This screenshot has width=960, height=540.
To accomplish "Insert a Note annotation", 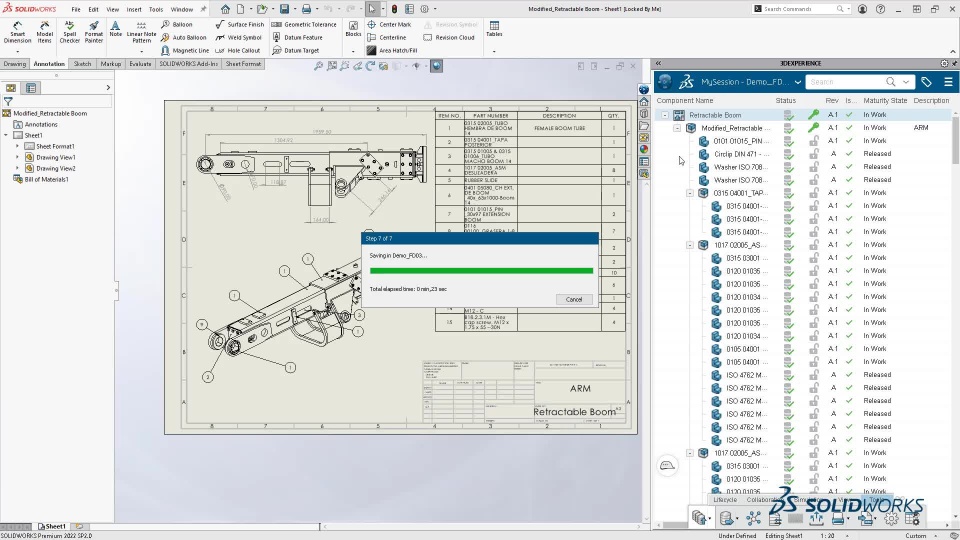I will pos(115,29).
